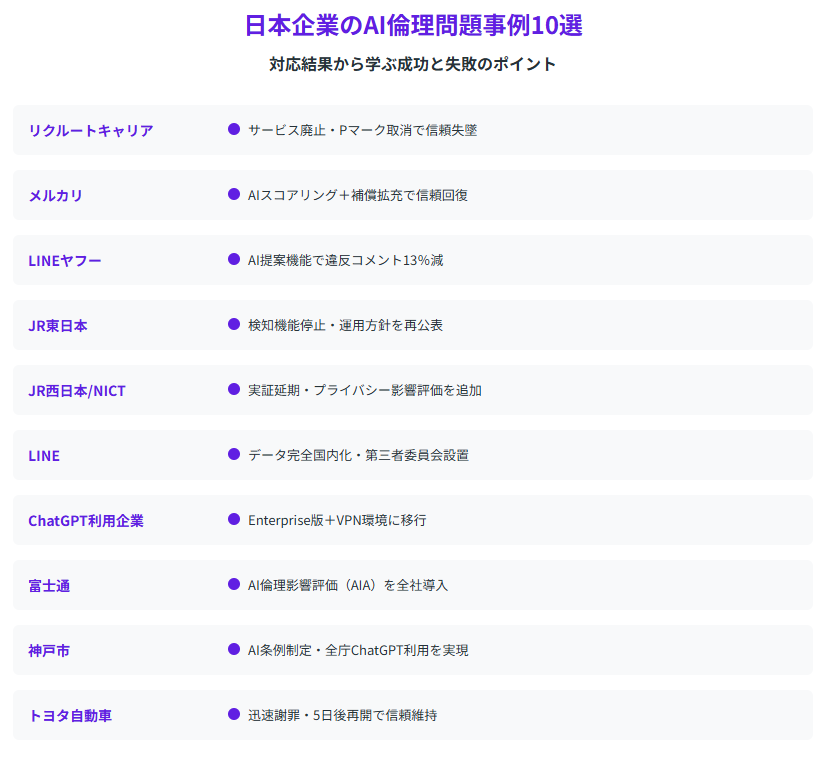Click the purple bullet beside リクルートキャリア
Image resolution: width=824 pixels, height=759 pixels.
[x=234, y=129]
